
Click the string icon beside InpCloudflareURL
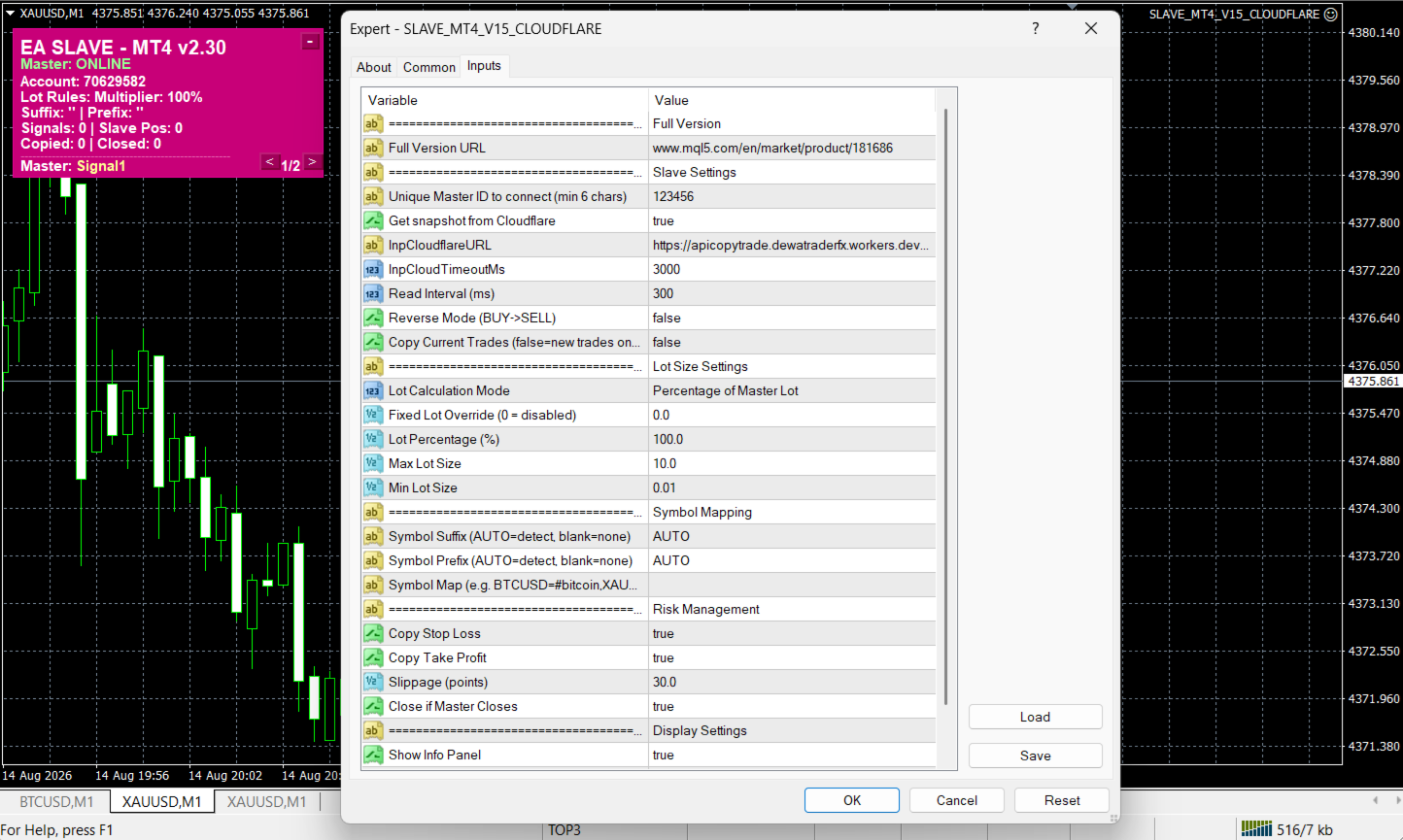pos(373,245)
